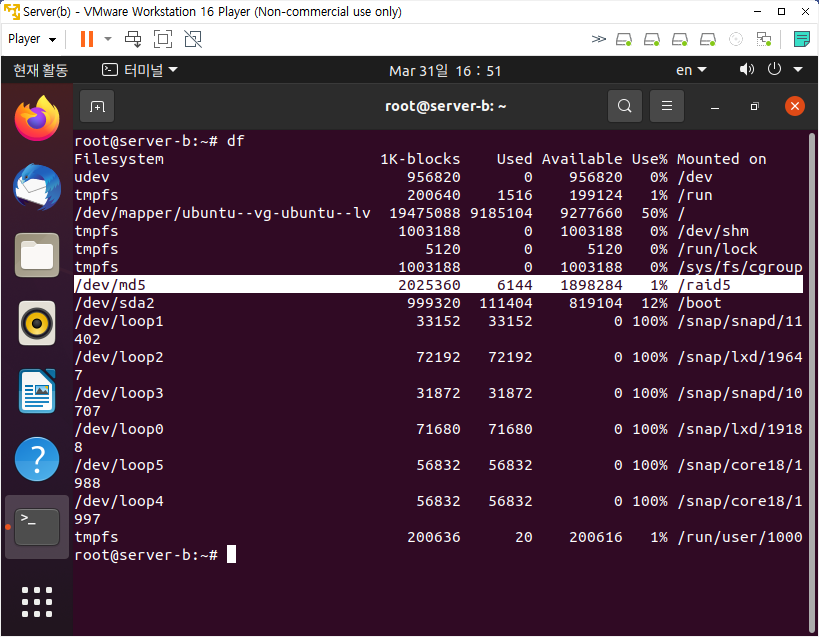Click the /dev/loop3 filesystem entry
Image resolution: width=819 pixels, height=637 pixels.
pos(119,393)
